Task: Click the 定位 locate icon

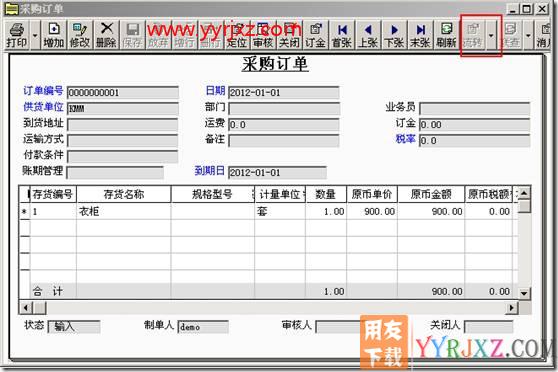Action: (237, 35)
